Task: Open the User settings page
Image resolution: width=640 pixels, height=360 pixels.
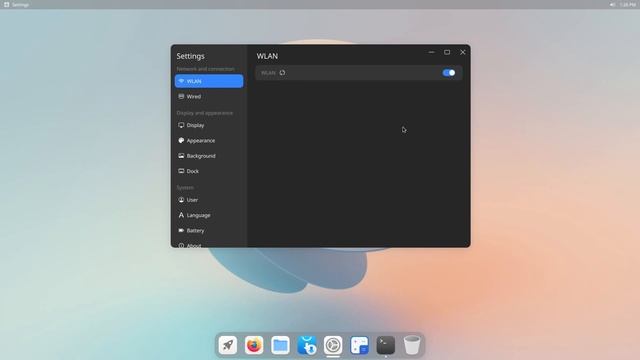Action: click(x=209, y=200)
